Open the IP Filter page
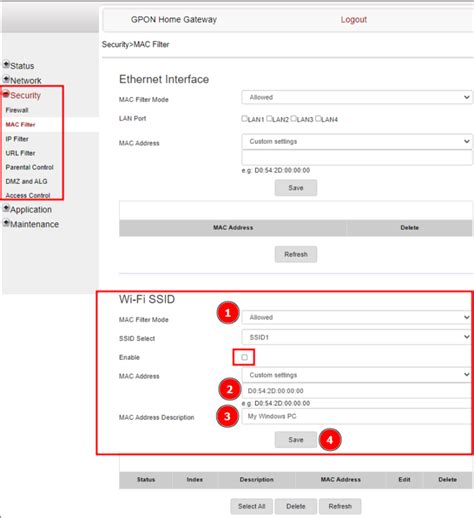 tap(17, 139)
